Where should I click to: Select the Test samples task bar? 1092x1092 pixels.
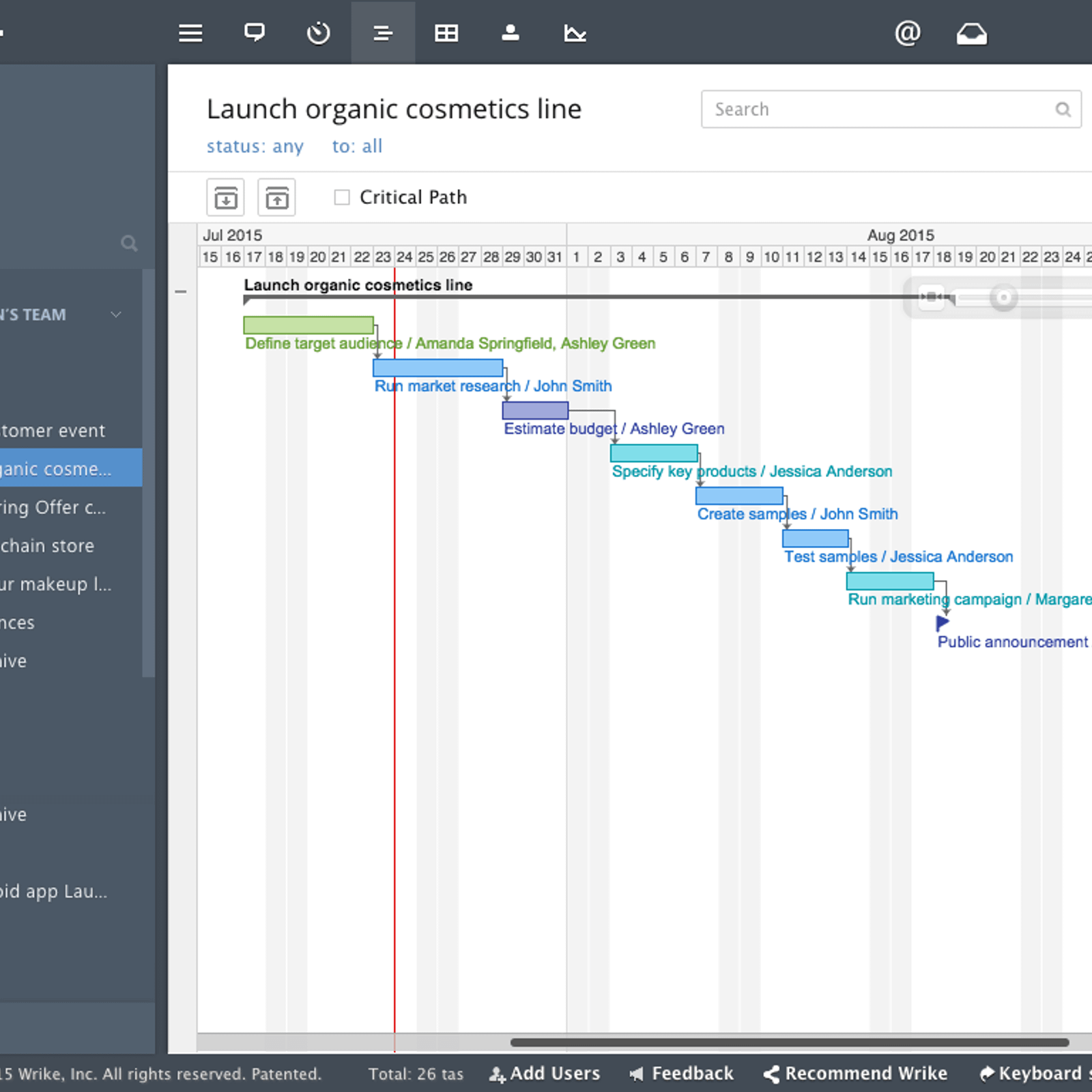tap(816, 538)
